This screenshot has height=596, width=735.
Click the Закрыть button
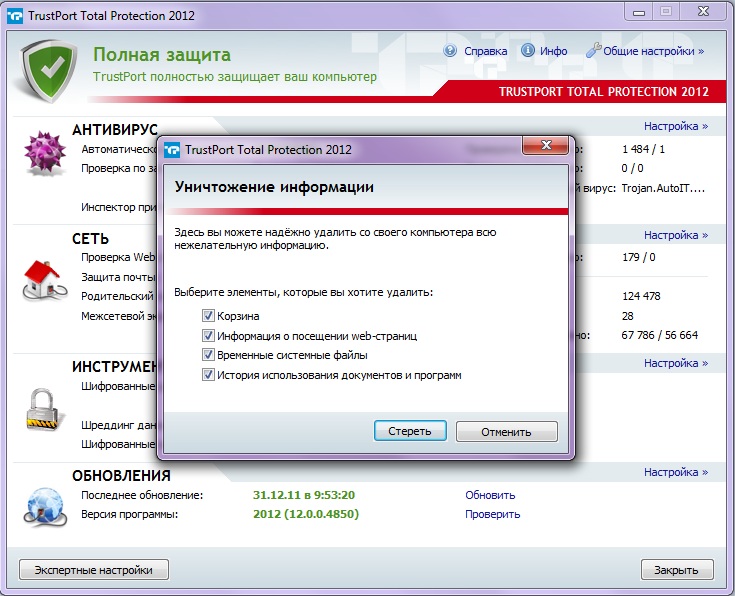coord(677,570)
